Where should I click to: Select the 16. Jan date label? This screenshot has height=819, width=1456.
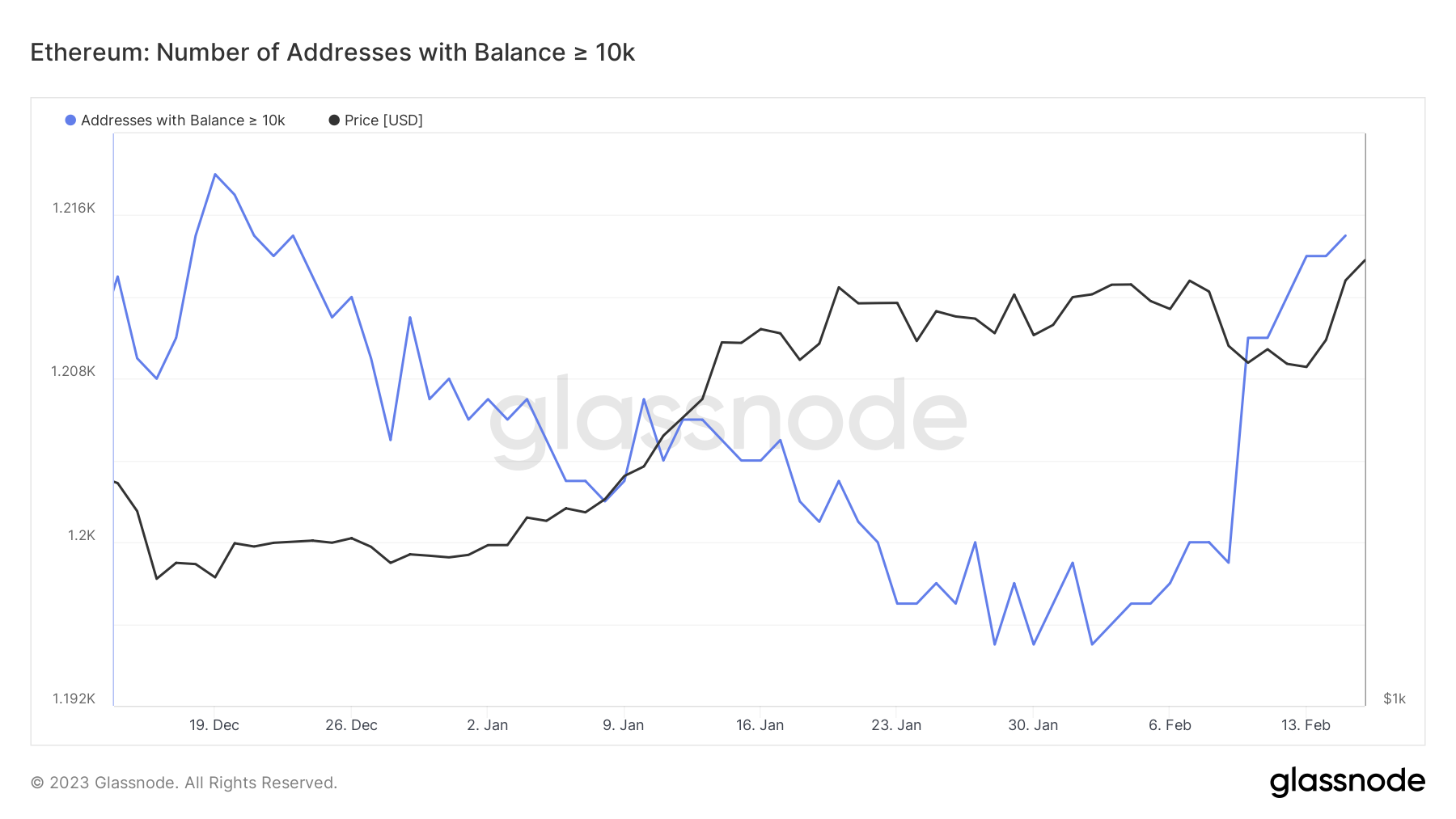pos(760,725)
